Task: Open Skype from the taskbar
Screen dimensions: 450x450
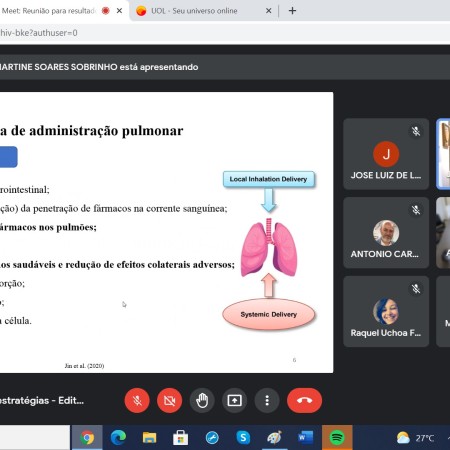Action: [x=243, y=437]
